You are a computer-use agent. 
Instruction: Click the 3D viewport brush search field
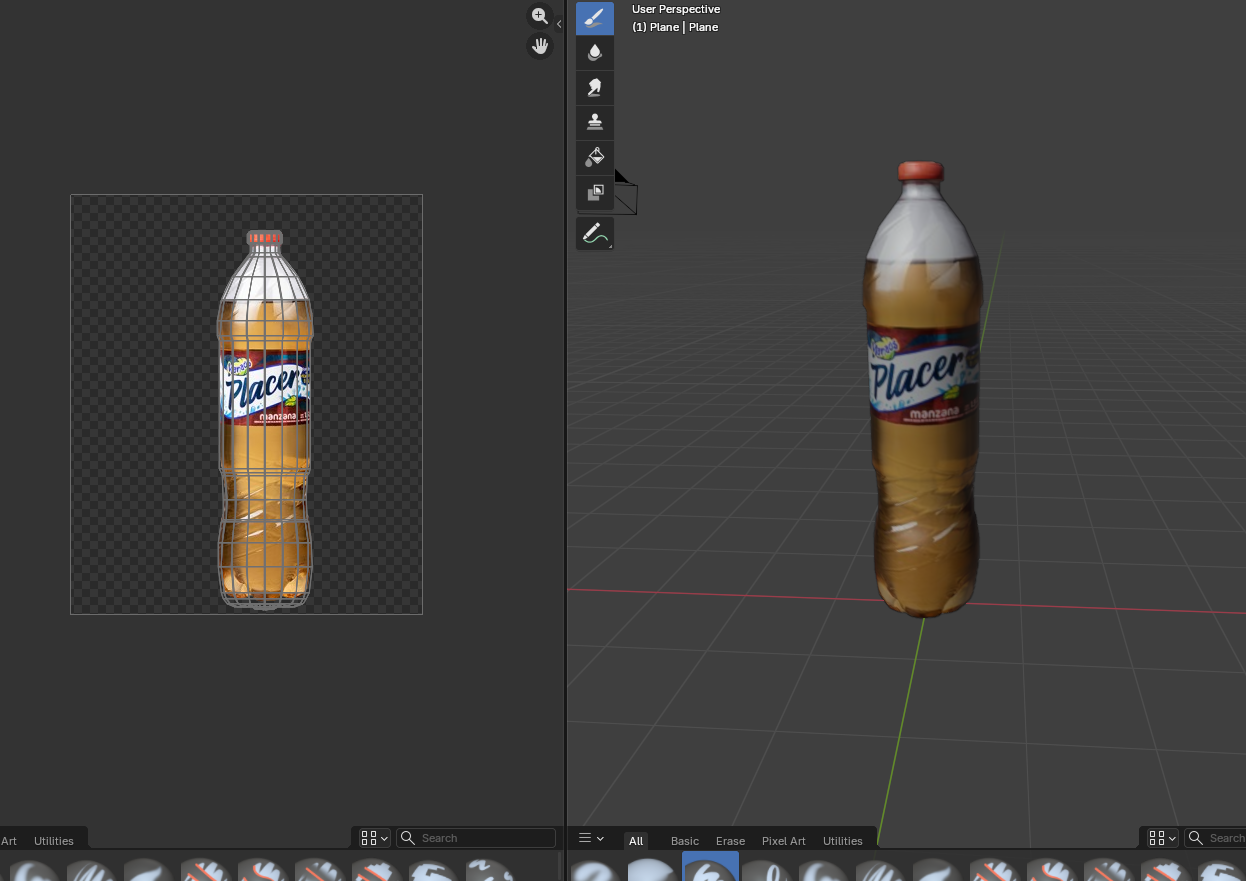point(1215,838)
